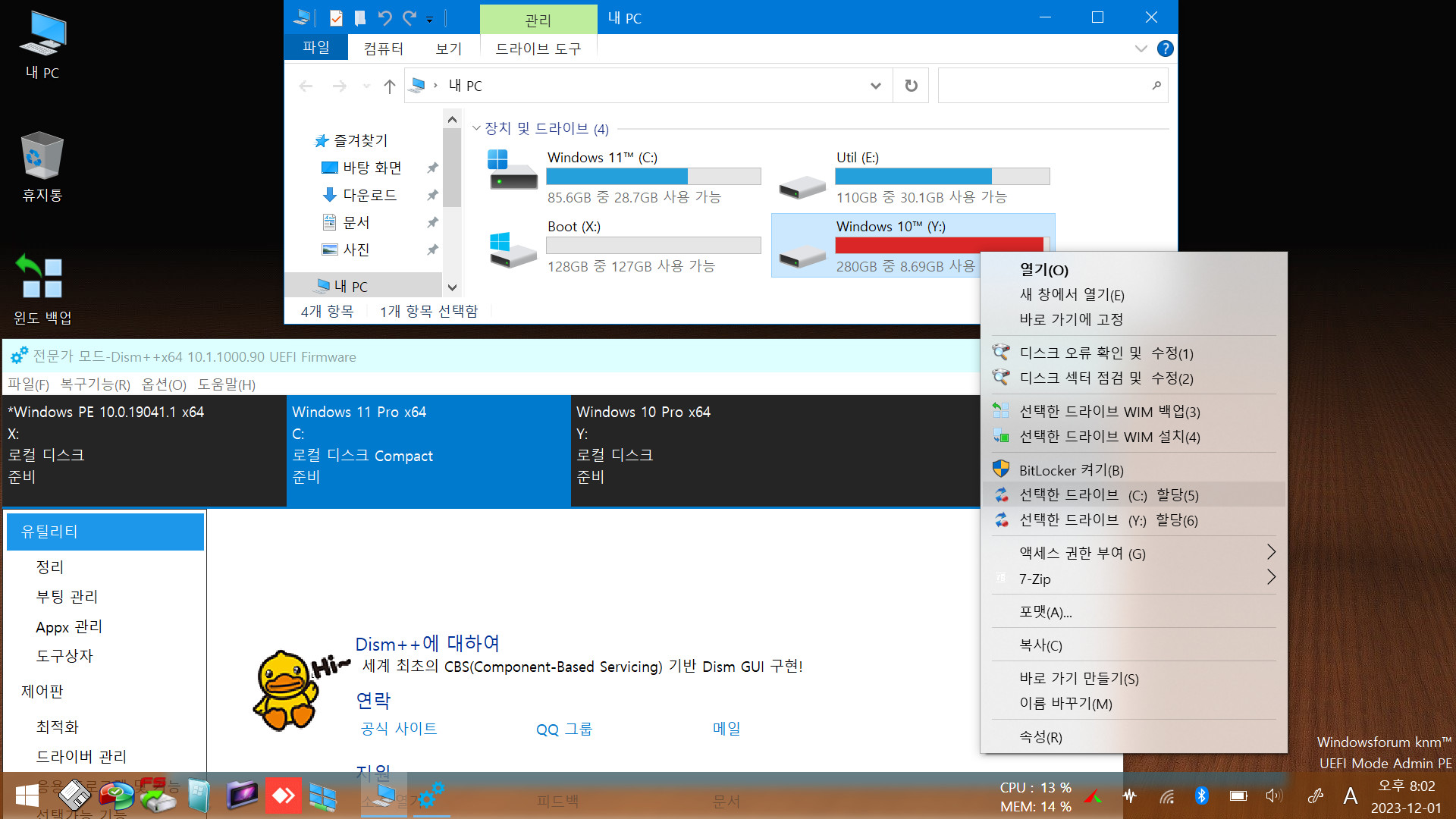Go up one level with the up arrow
Viewport: 1456px width, 819px height.
tap(389, 86)
